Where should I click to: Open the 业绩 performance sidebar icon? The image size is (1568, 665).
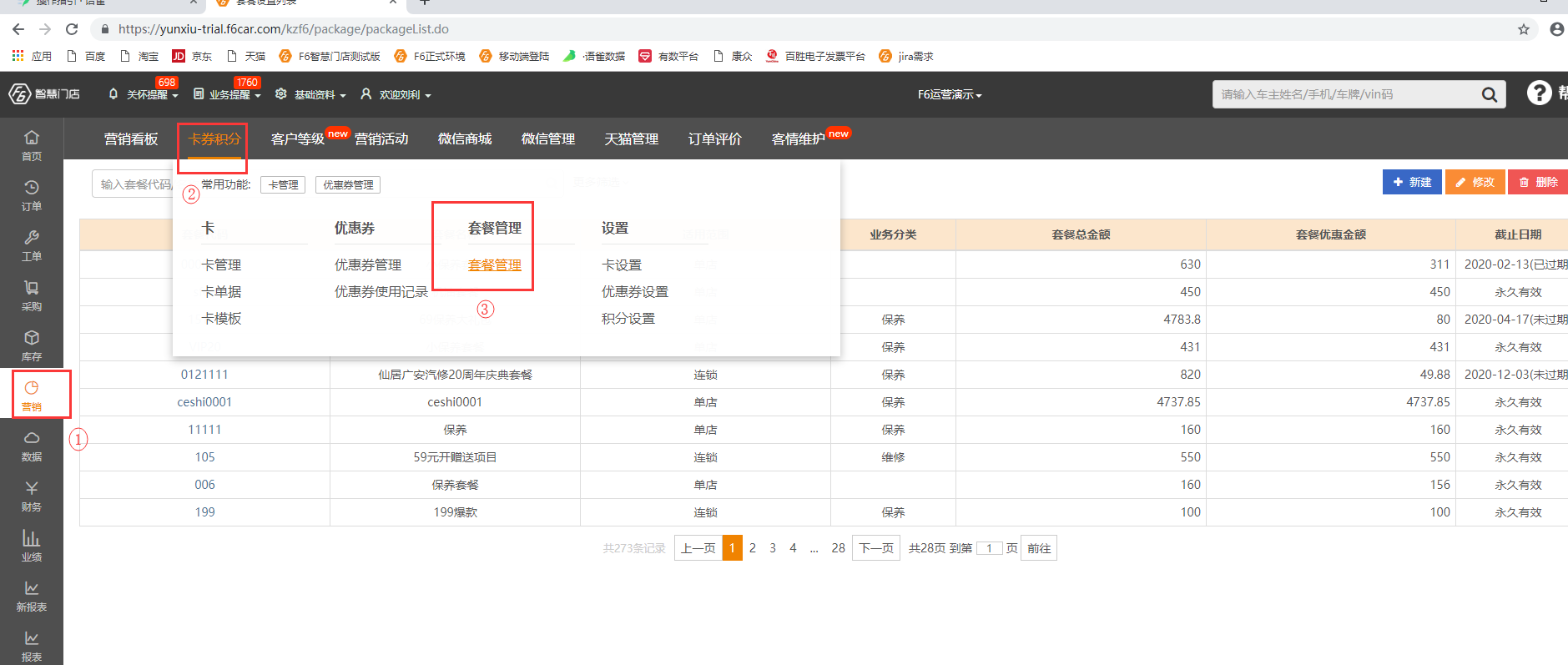click(32, 546)
